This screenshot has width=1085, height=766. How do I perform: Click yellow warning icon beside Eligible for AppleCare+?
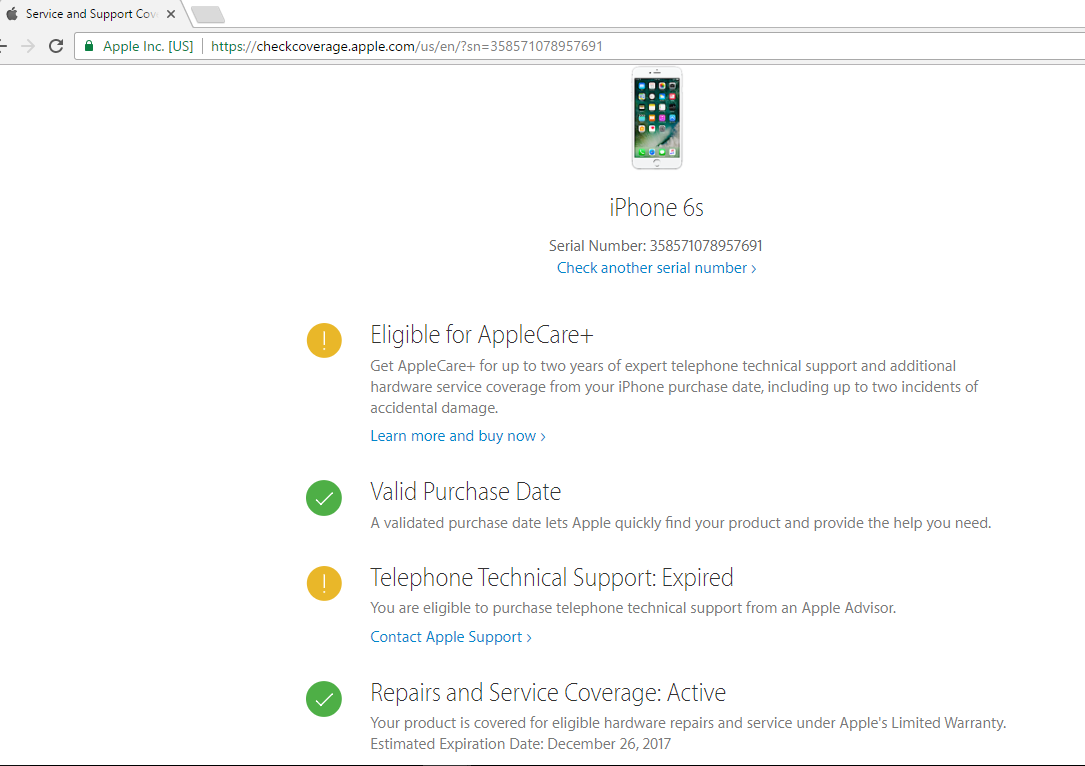point(324,340)
